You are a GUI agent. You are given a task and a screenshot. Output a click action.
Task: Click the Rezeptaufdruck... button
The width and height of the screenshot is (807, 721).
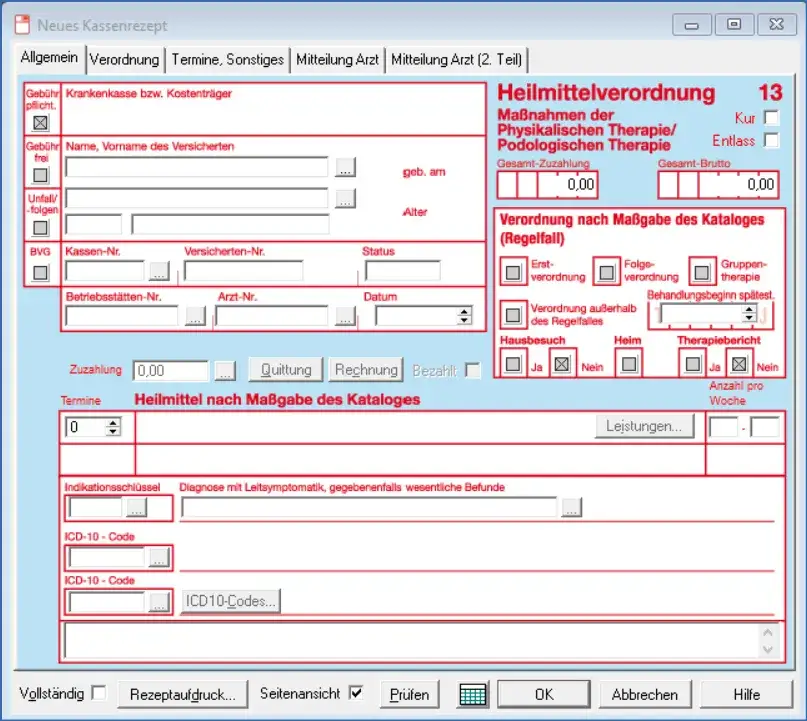coord(181,694)
